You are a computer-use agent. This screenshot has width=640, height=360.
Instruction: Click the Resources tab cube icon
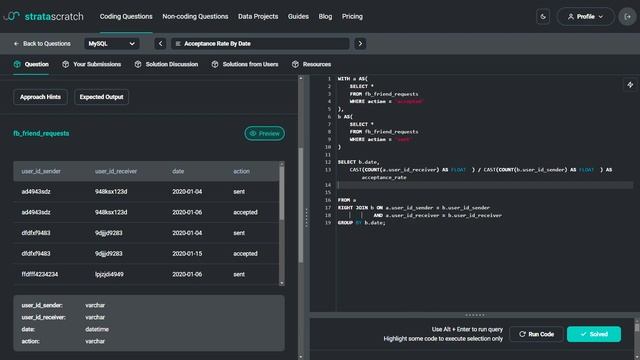coord(296,64)
